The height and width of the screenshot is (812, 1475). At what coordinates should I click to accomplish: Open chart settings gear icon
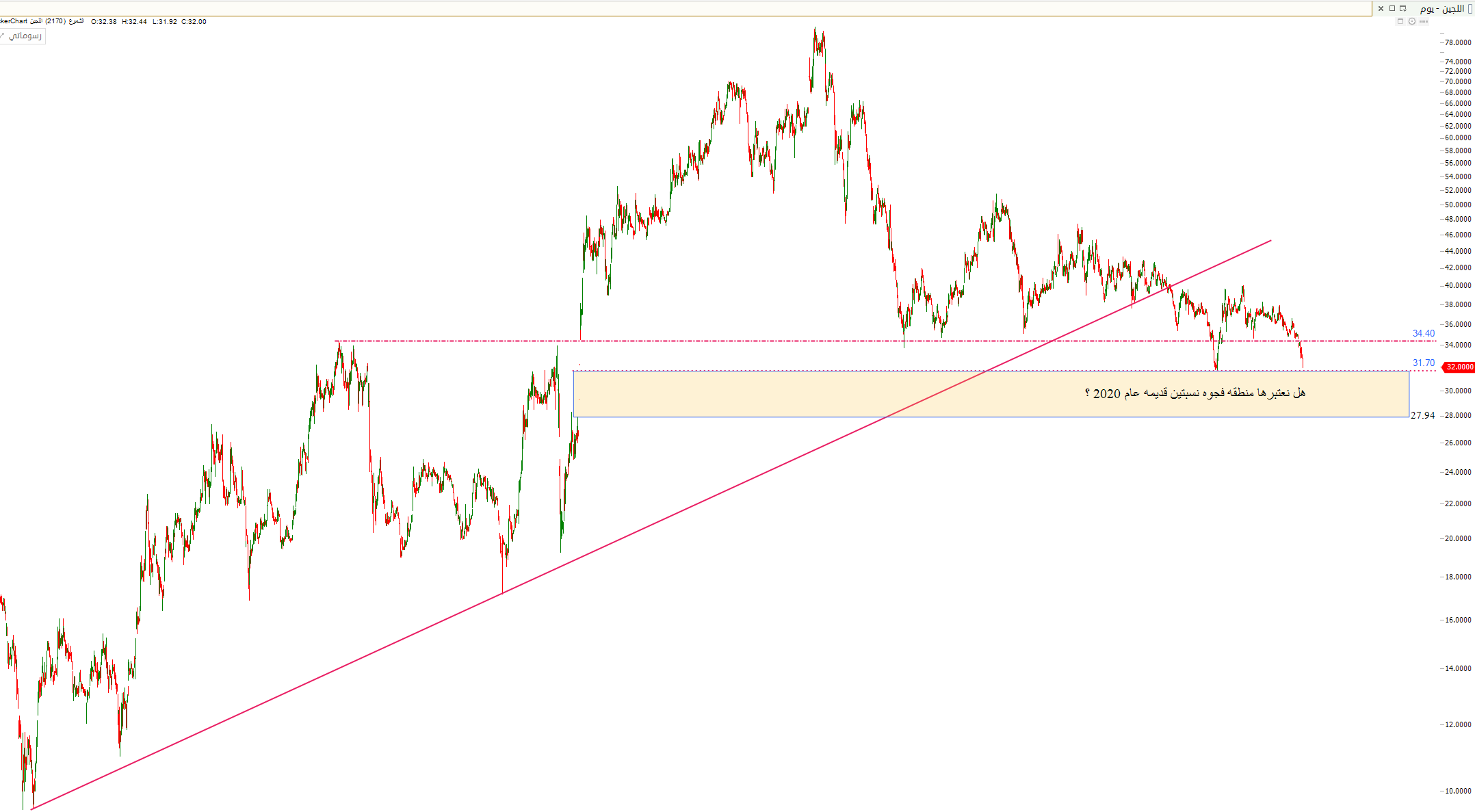point(1411,22)
